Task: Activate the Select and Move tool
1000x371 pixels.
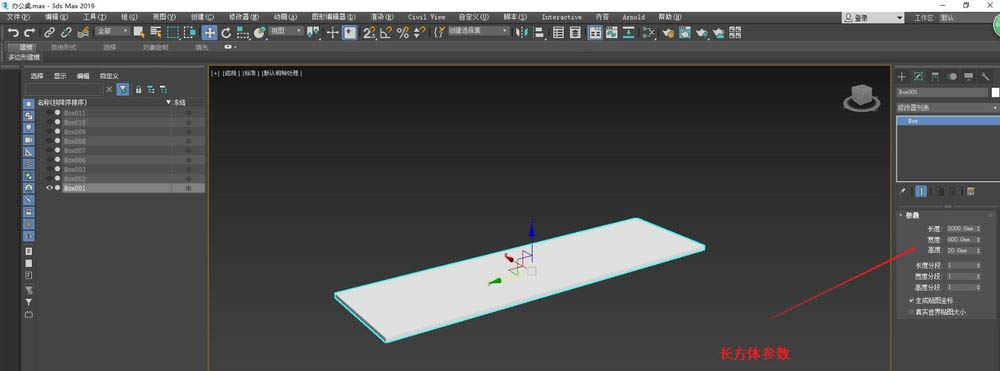Action: click(x=209, y=33)
